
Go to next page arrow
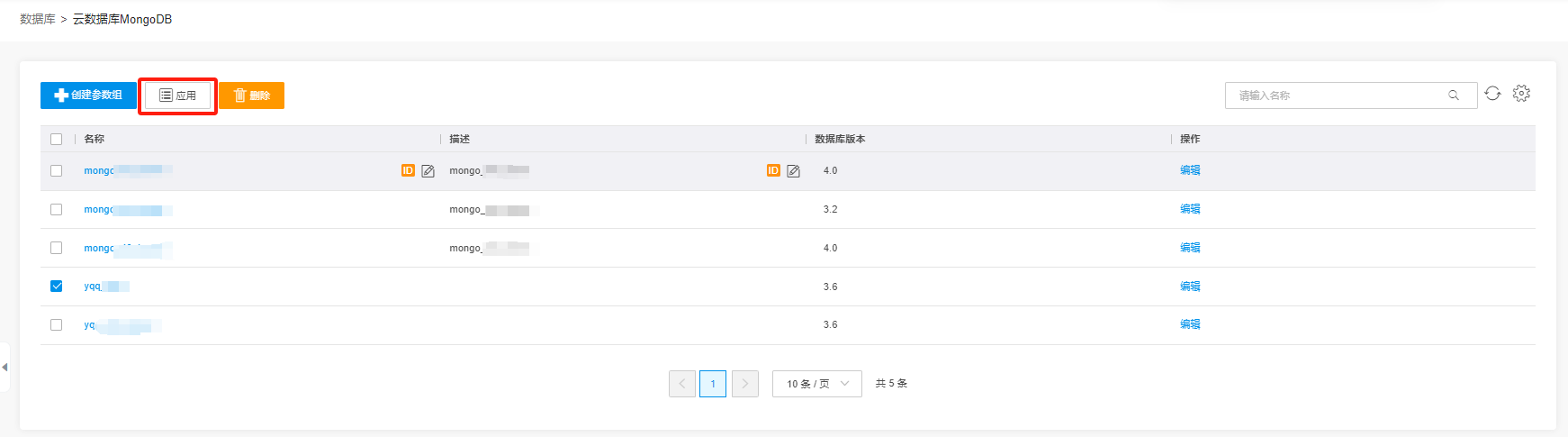coord(744,384)
